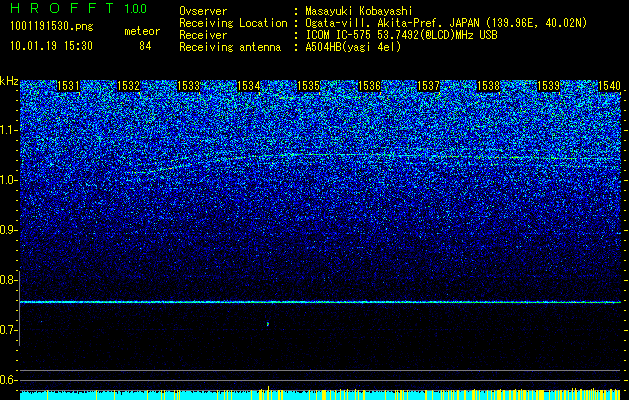Click the date 10.01.19 15:30

[x=52, y=46]
